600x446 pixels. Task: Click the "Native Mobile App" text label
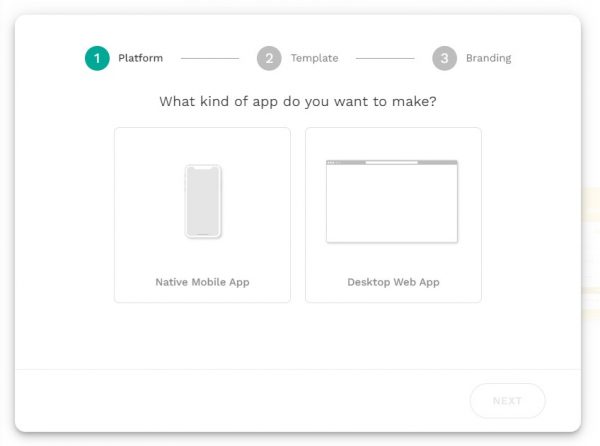202,282
